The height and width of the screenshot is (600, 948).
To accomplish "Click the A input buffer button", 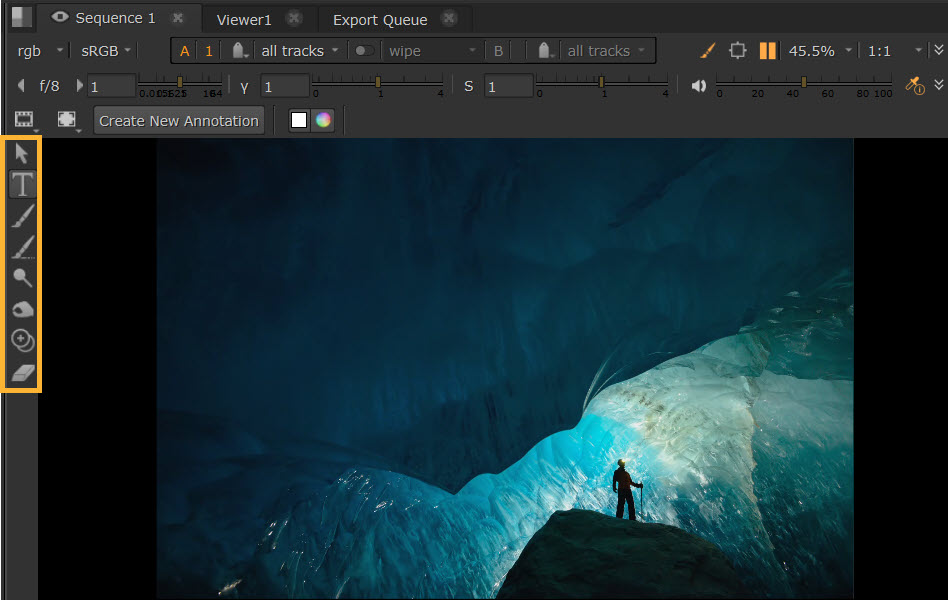I will [184, 51].
